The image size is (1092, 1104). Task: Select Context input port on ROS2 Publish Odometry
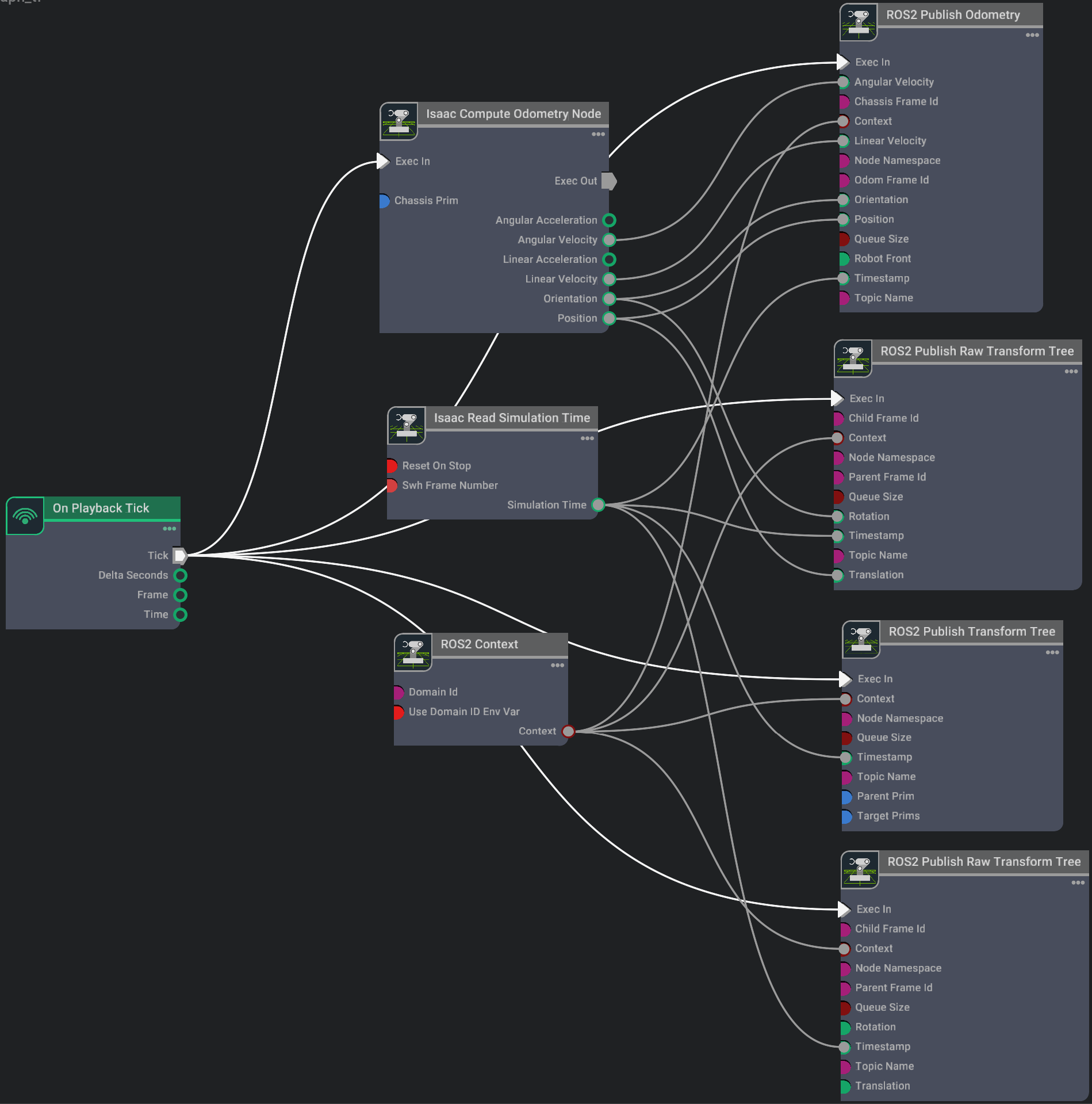point(844,121)
